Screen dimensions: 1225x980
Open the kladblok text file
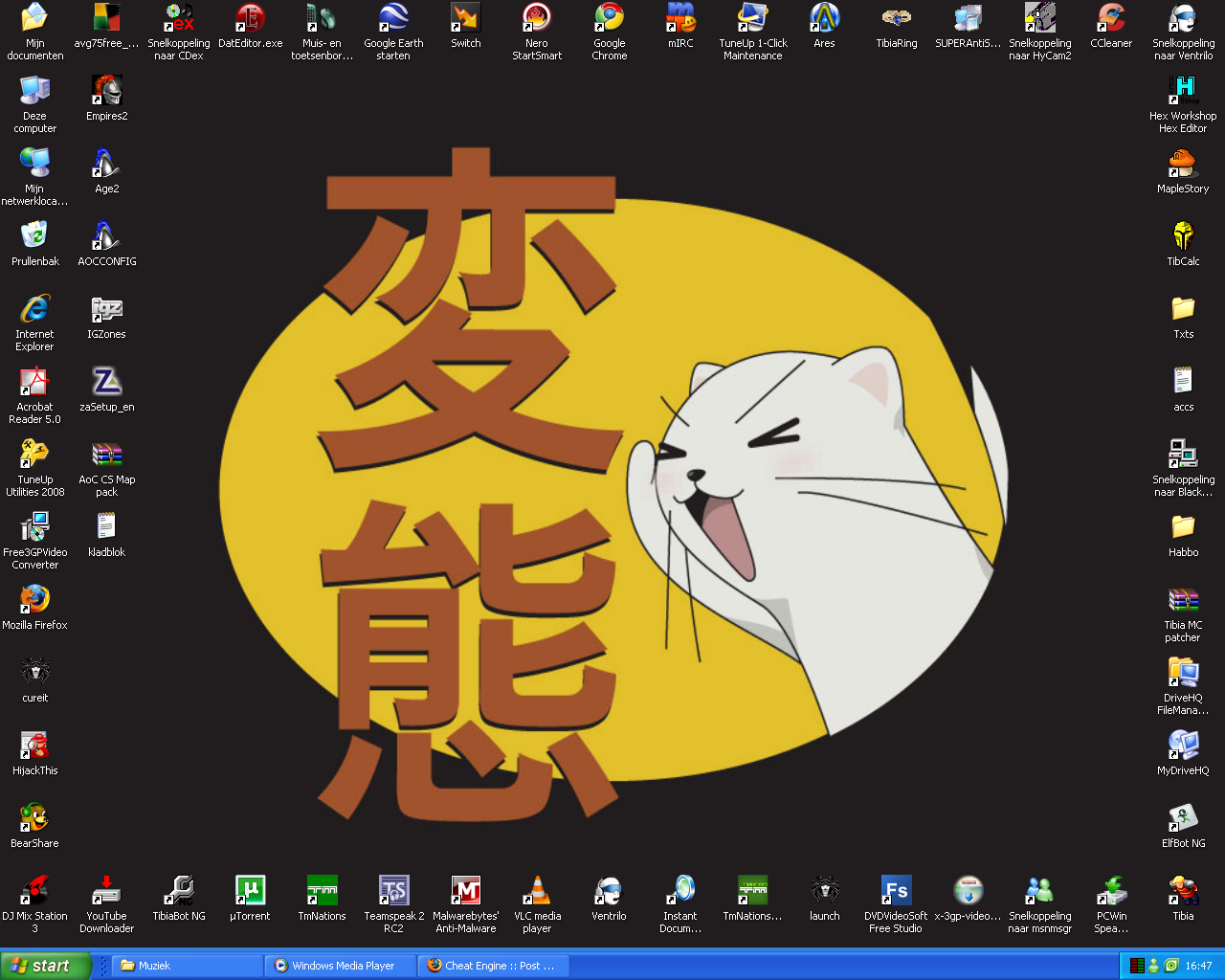pos(106,526)
